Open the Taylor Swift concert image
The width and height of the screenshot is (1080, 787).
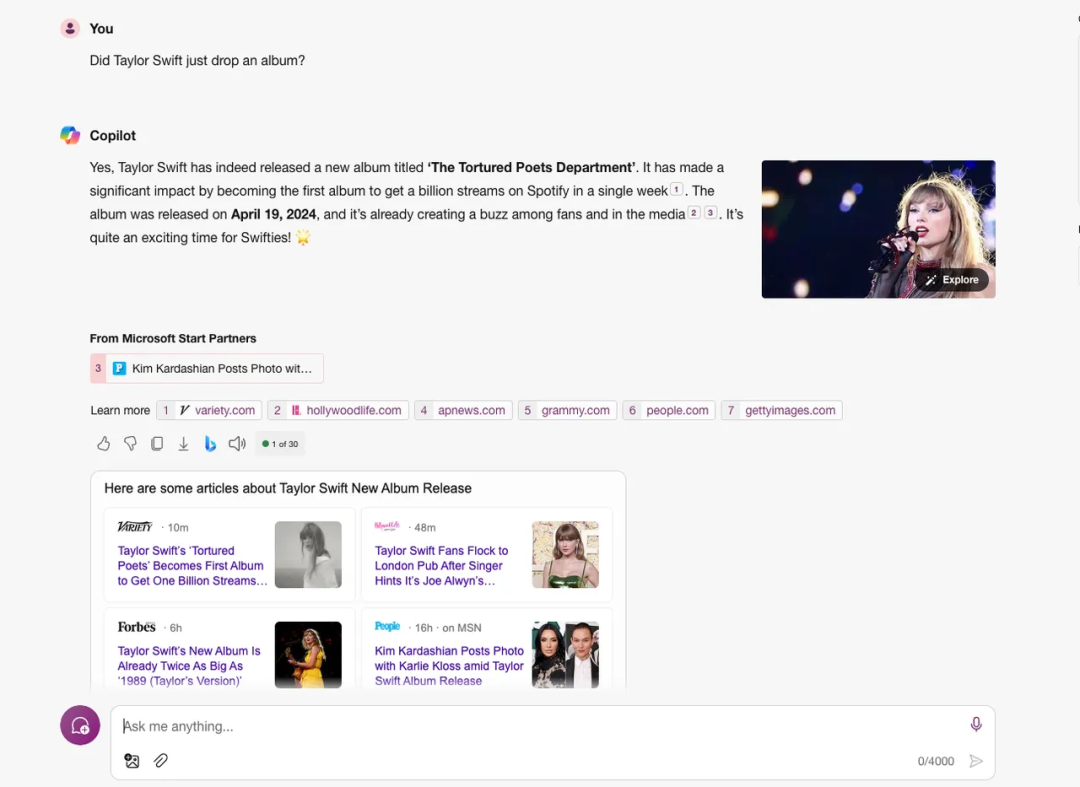coord(878,229)
